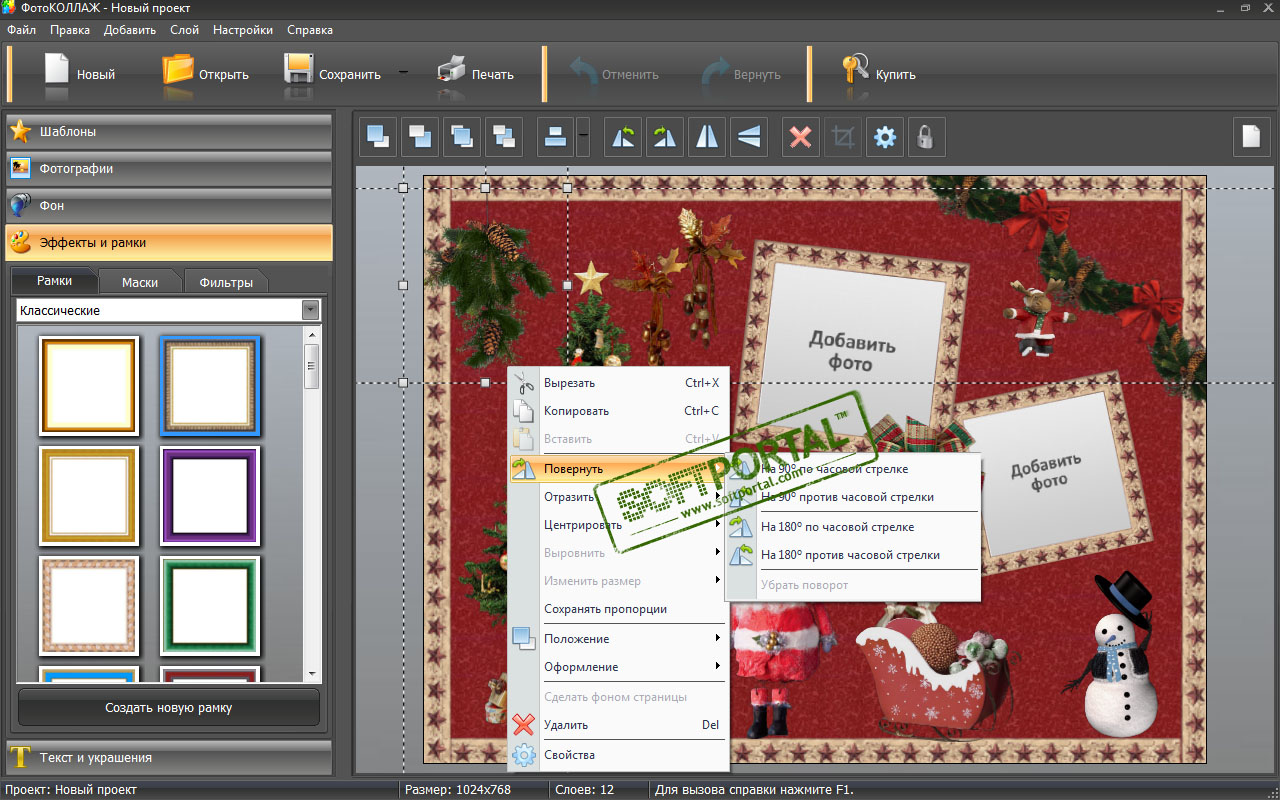Viewport: 1280px width, 800px height.
Task: Select the orange wooden frame thumbnail
Action: (x=89, y=386)
